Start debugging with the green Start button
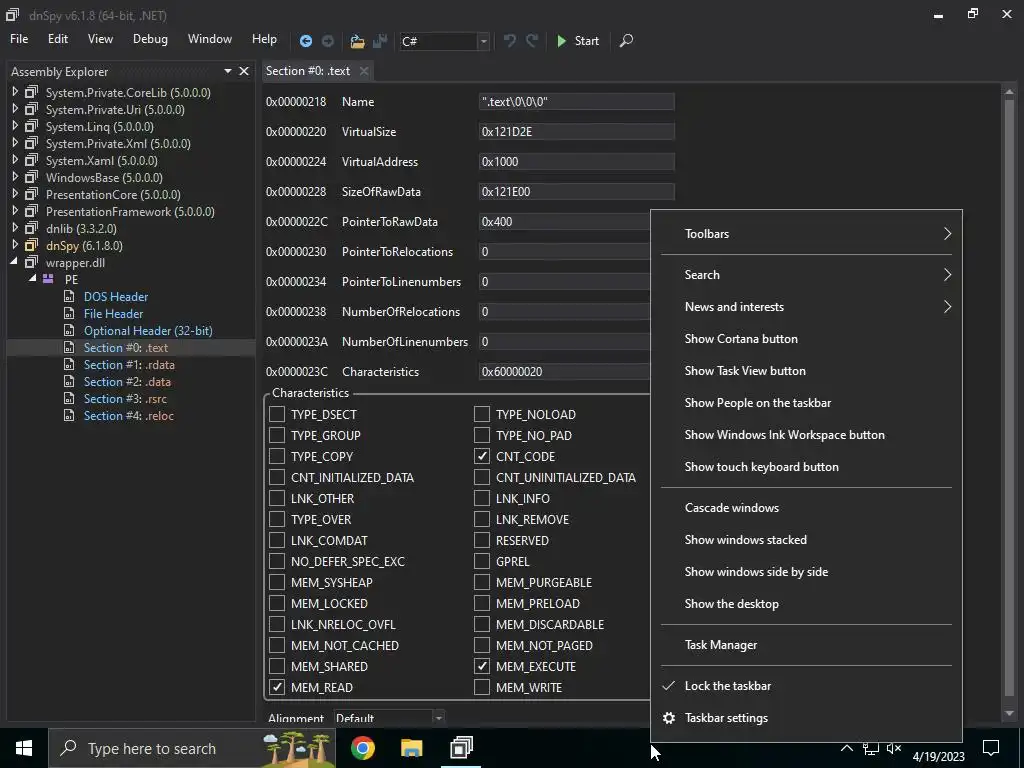 (x=577, y=41)
